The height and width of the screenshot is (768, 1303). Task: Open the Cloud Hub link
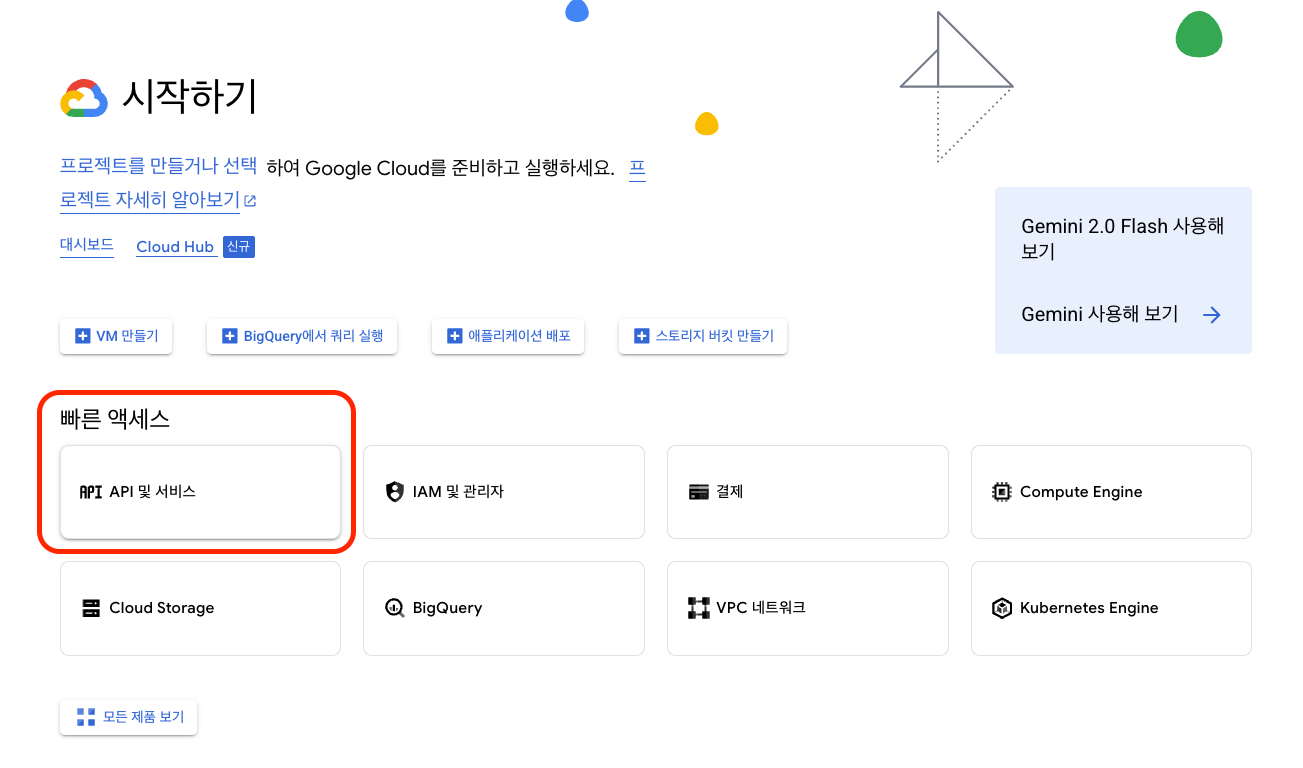pos(176,246)
